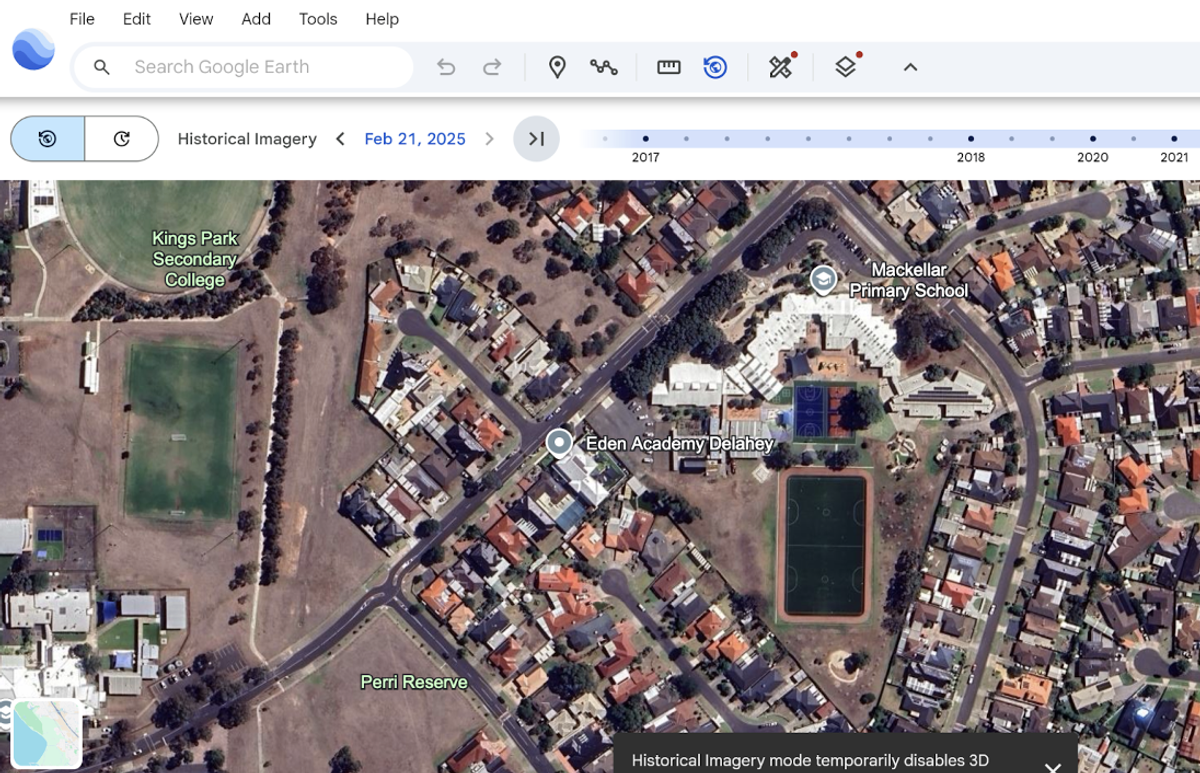Click the redo arrow icon
The height and width of the screenshot is (773, 1200).
pyautogui.click(x=492, y=67)
